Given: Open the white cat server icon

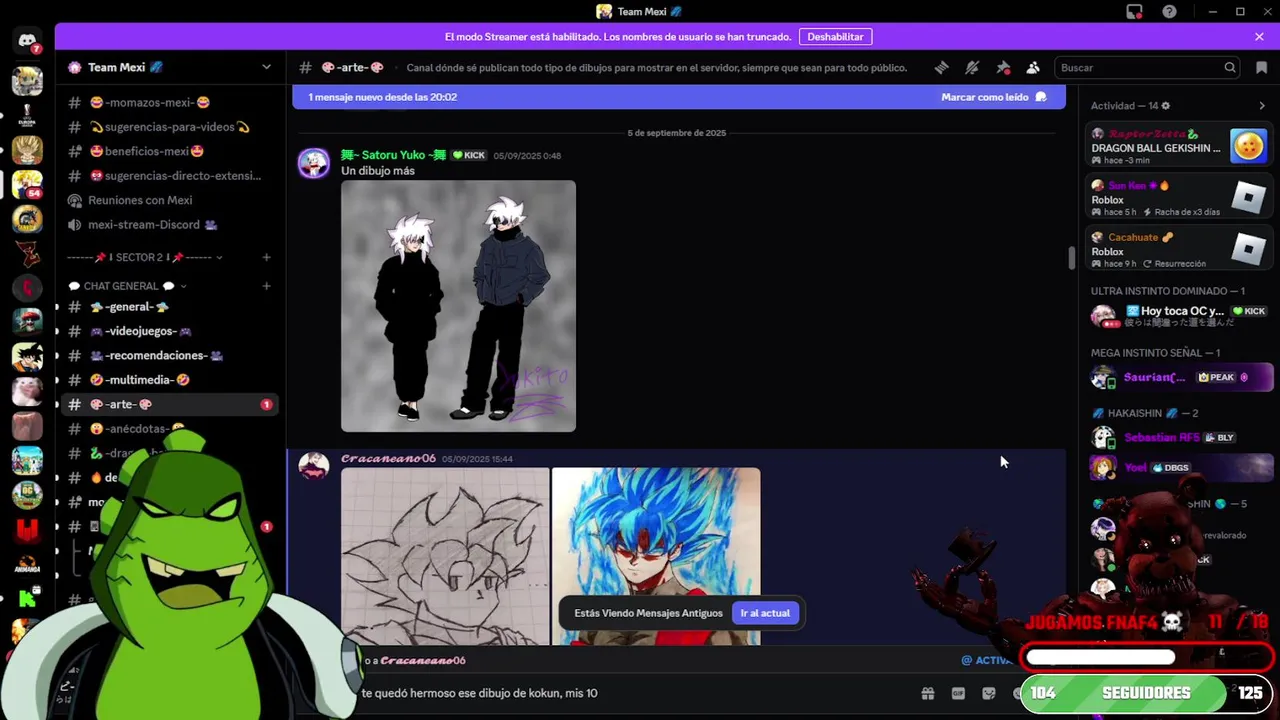Looking at the screenshot, I should pos(27,391).
